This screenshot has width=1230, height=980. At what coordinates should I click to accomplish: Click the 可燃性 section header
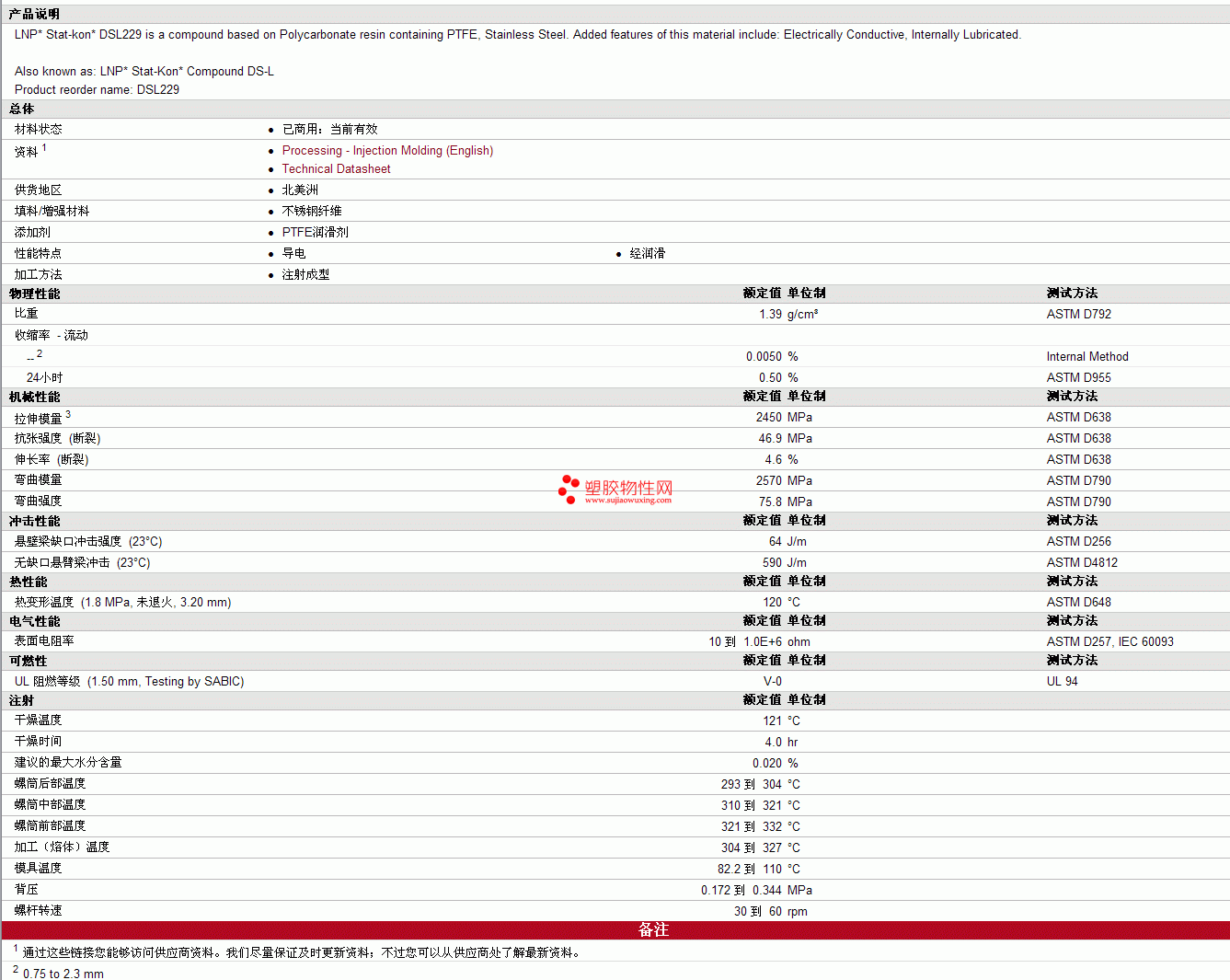pyautogui.click(x=28, y=661)
